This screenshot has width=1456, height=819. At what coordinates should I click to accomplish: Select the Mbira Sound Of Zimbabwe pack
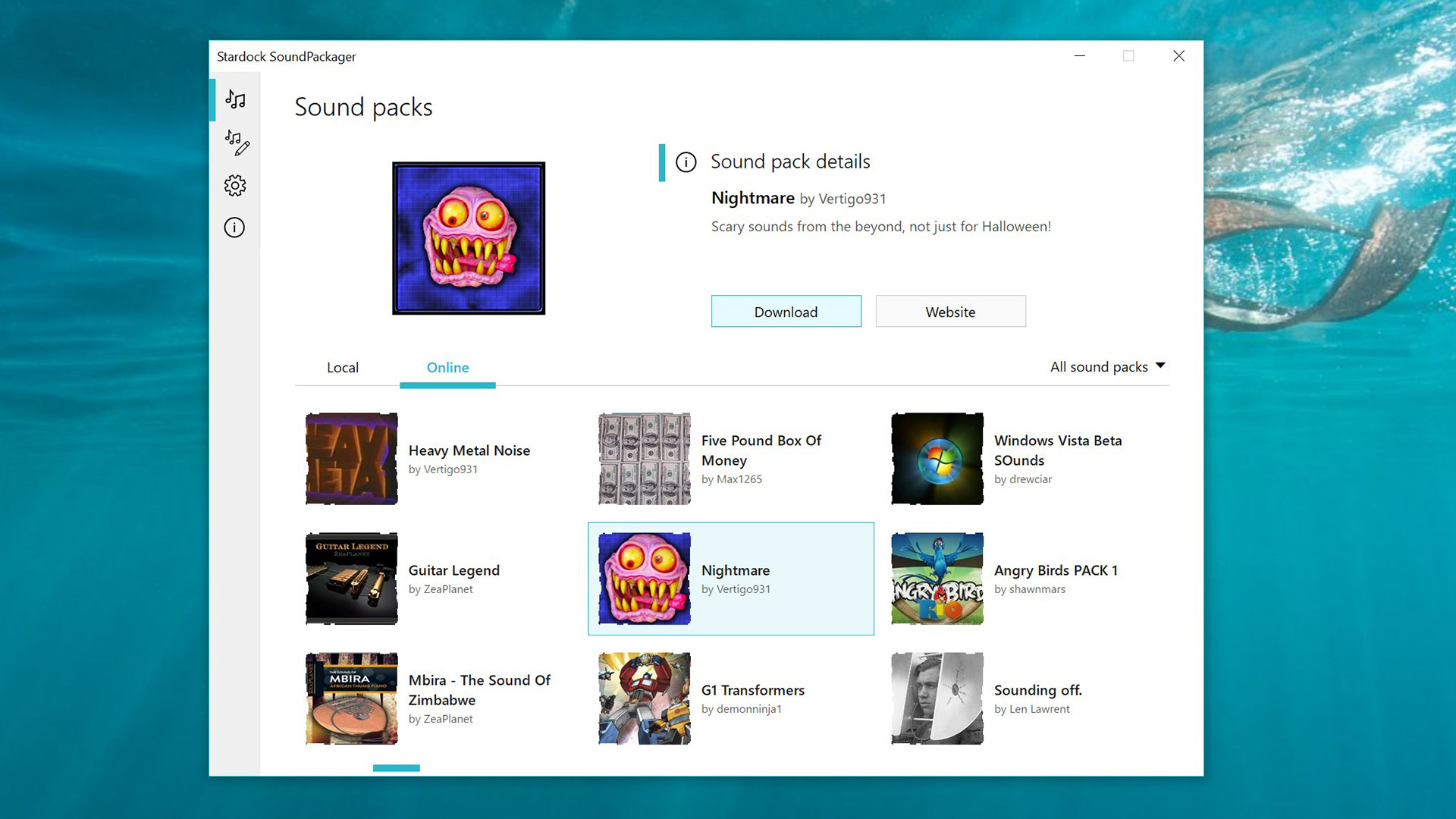click(x=351, y=698)
